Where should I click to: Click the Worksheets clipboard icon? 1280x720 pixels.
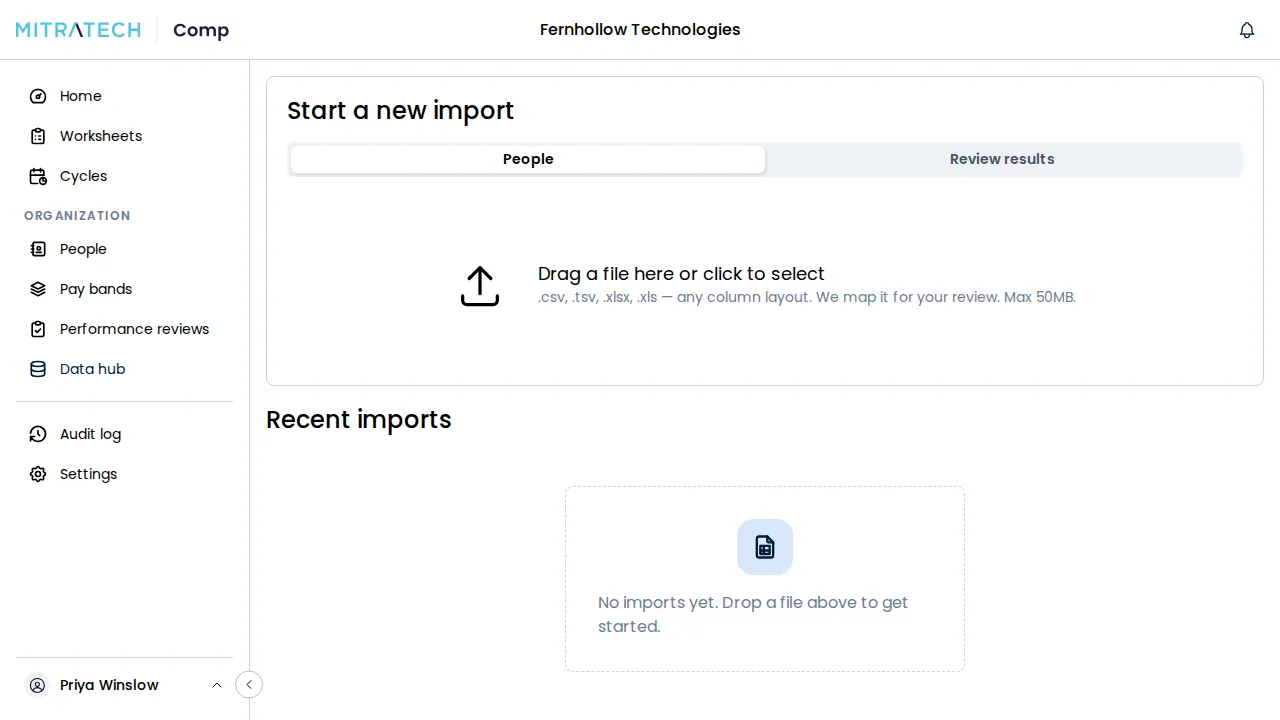pyautogui.click(x=38, y=136)
